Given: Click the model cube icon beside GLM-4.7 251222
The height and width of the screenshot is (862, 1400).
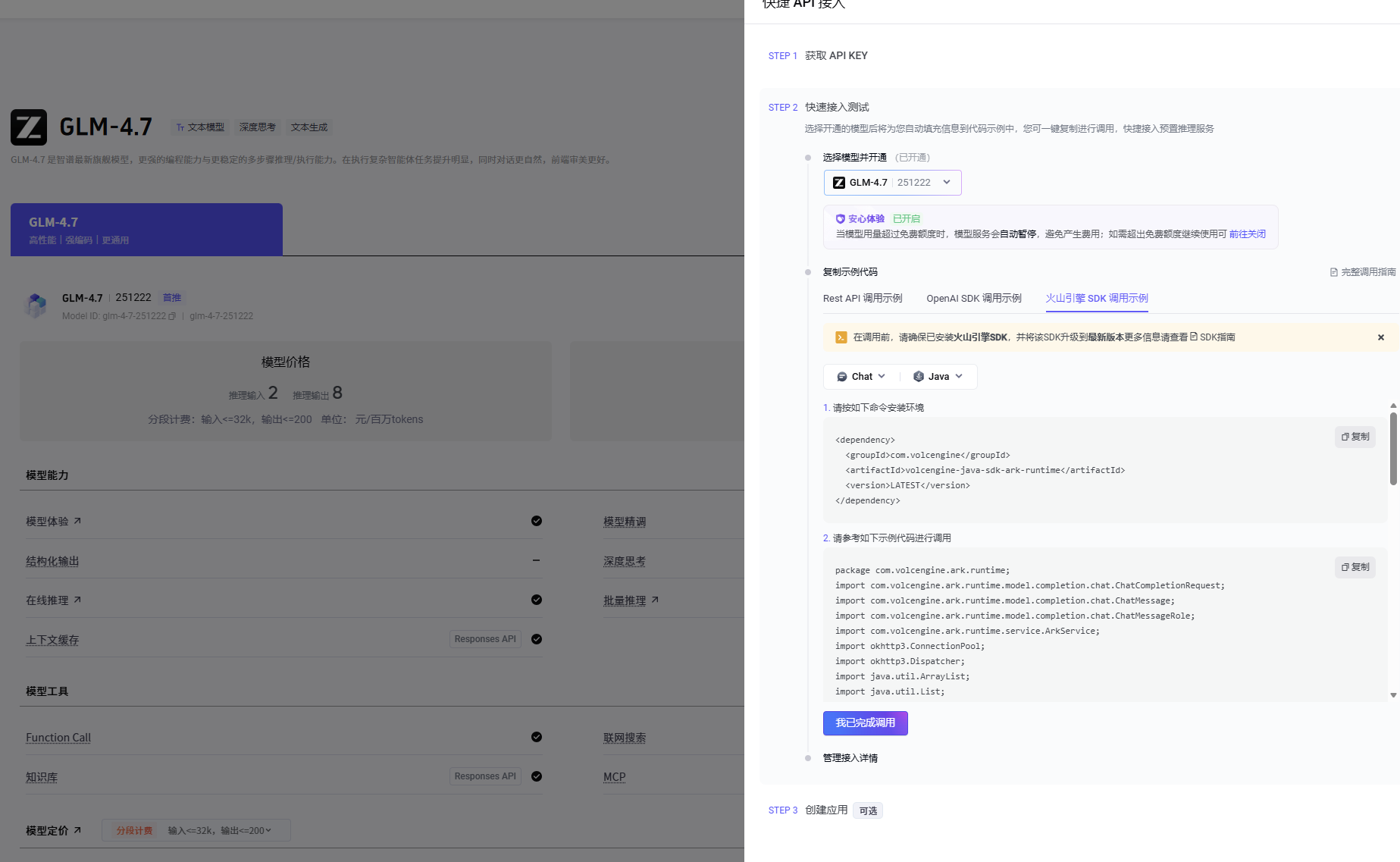Looking at the screenshot, I should [x=36, y=306].
